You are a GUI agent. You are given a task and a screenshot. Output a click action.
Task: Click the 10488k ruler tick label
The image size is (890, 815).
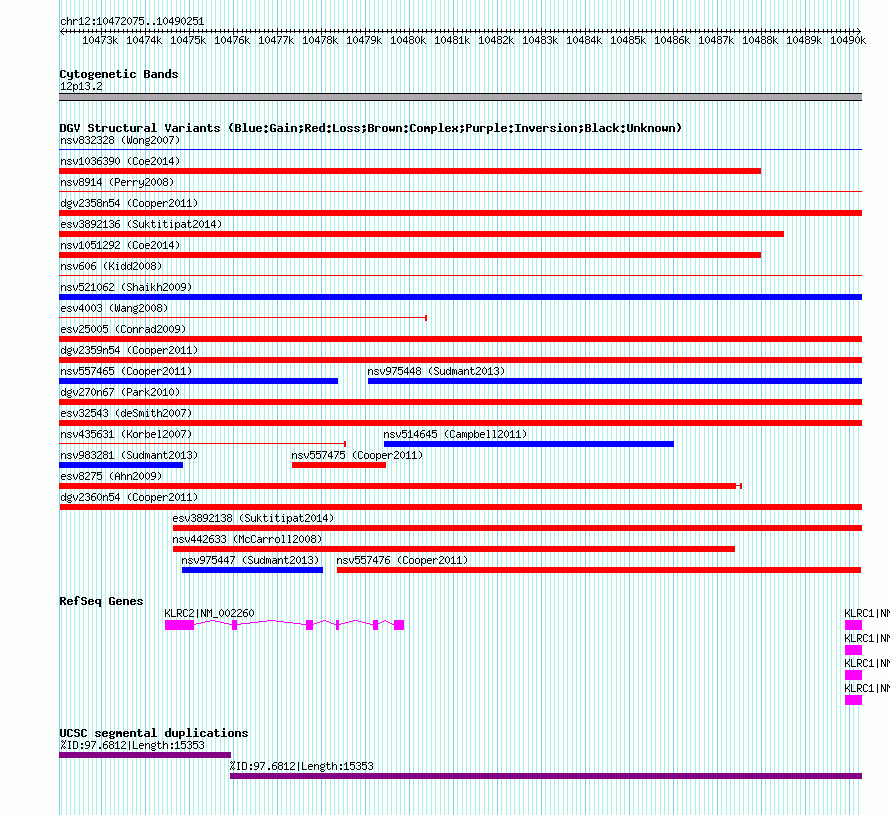(759, 40)
